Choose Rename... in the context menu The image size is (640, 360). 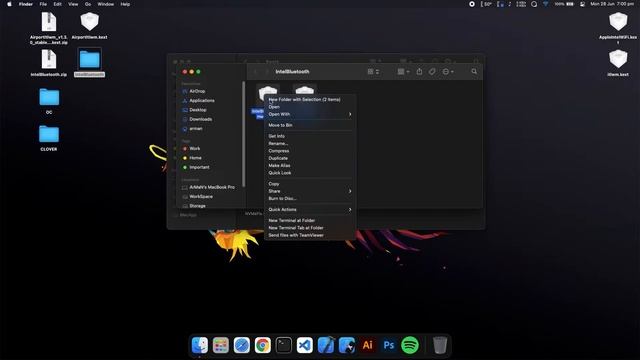(x=310, y=143)
